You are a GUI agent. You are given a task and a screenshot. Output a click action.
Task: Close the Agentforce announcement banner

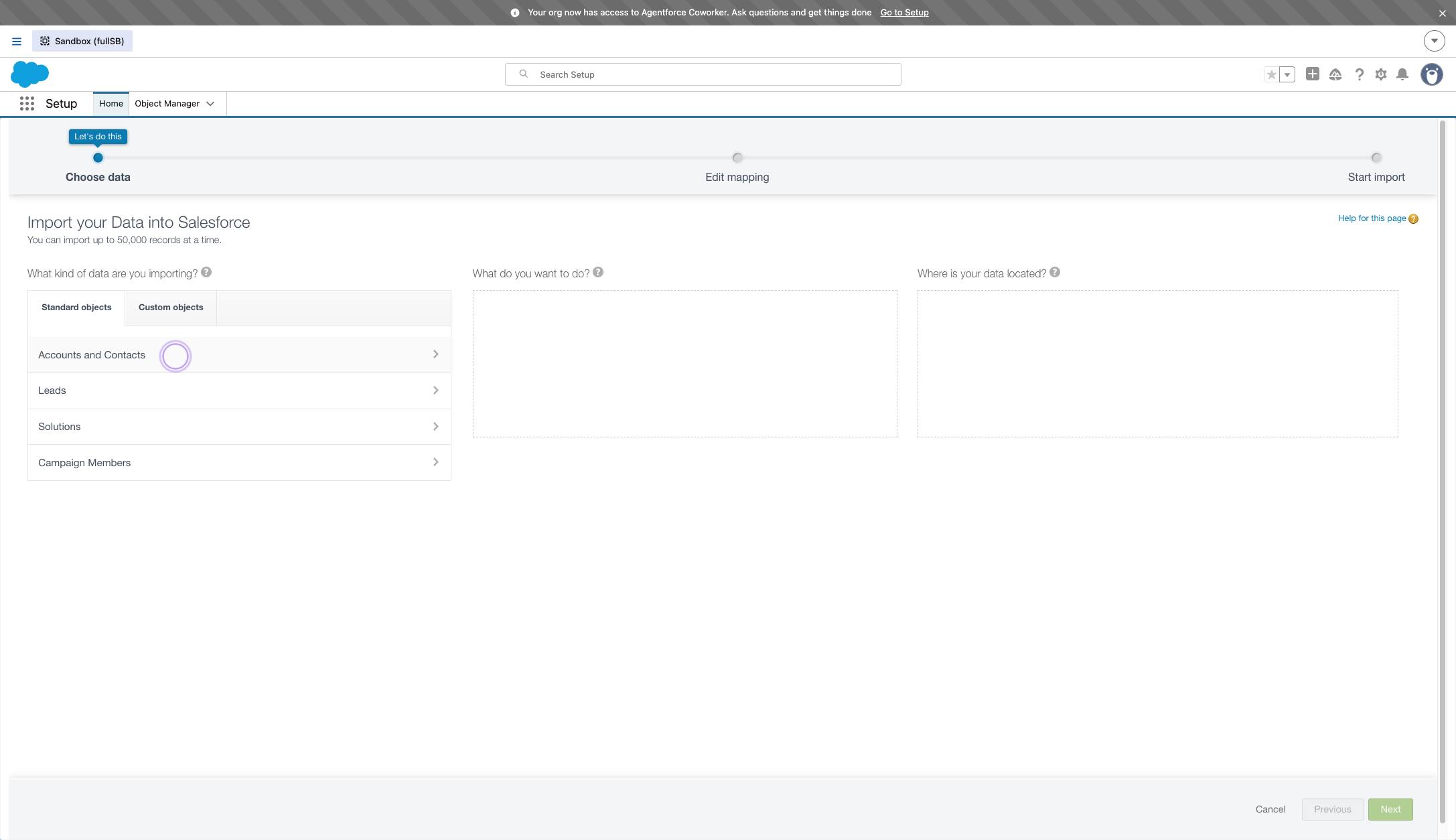click(1443, 13)
